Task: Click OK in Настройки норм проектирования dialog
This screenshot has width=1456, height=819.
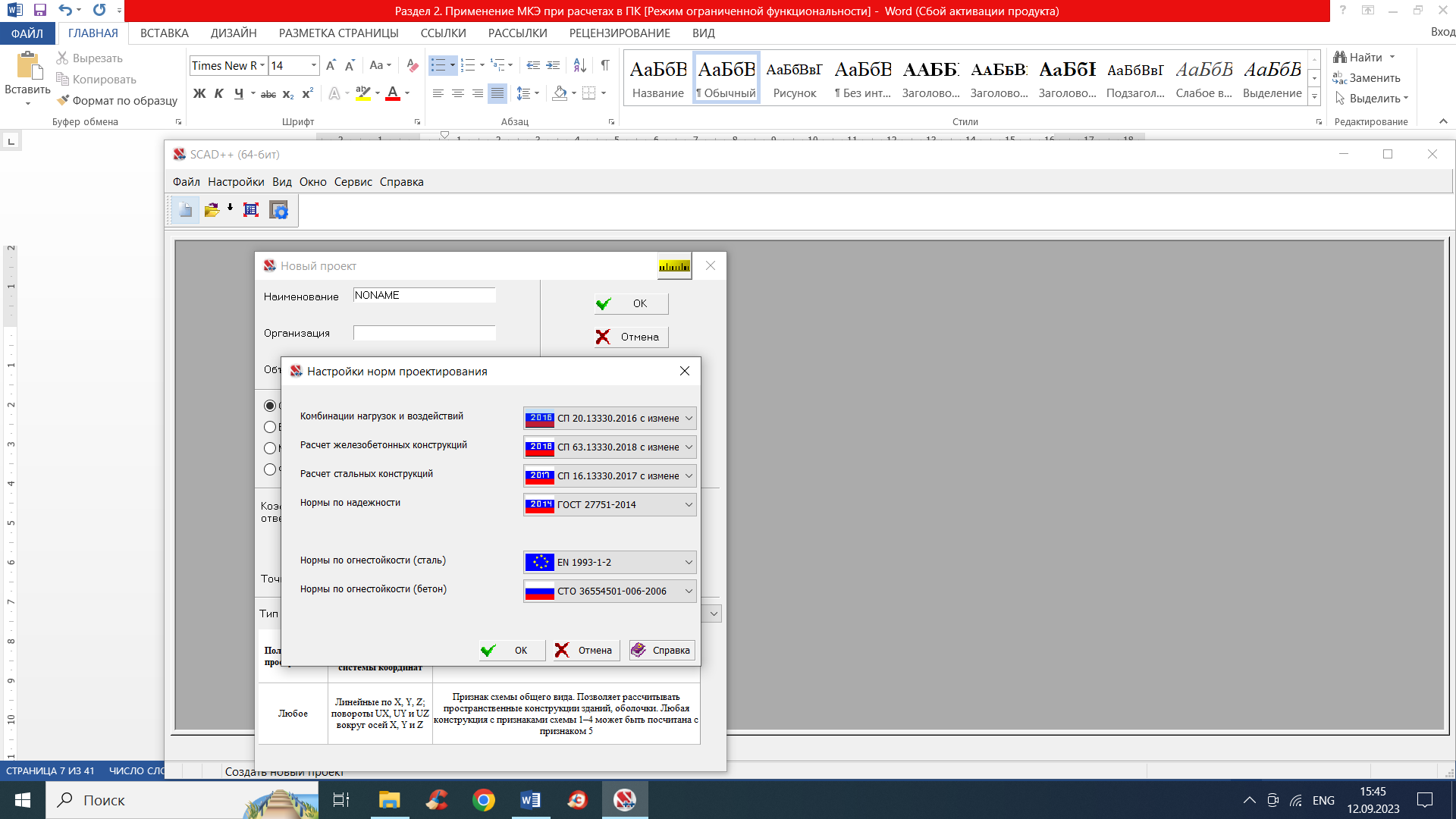Action: pyautogui.click(x=512, y=650)
